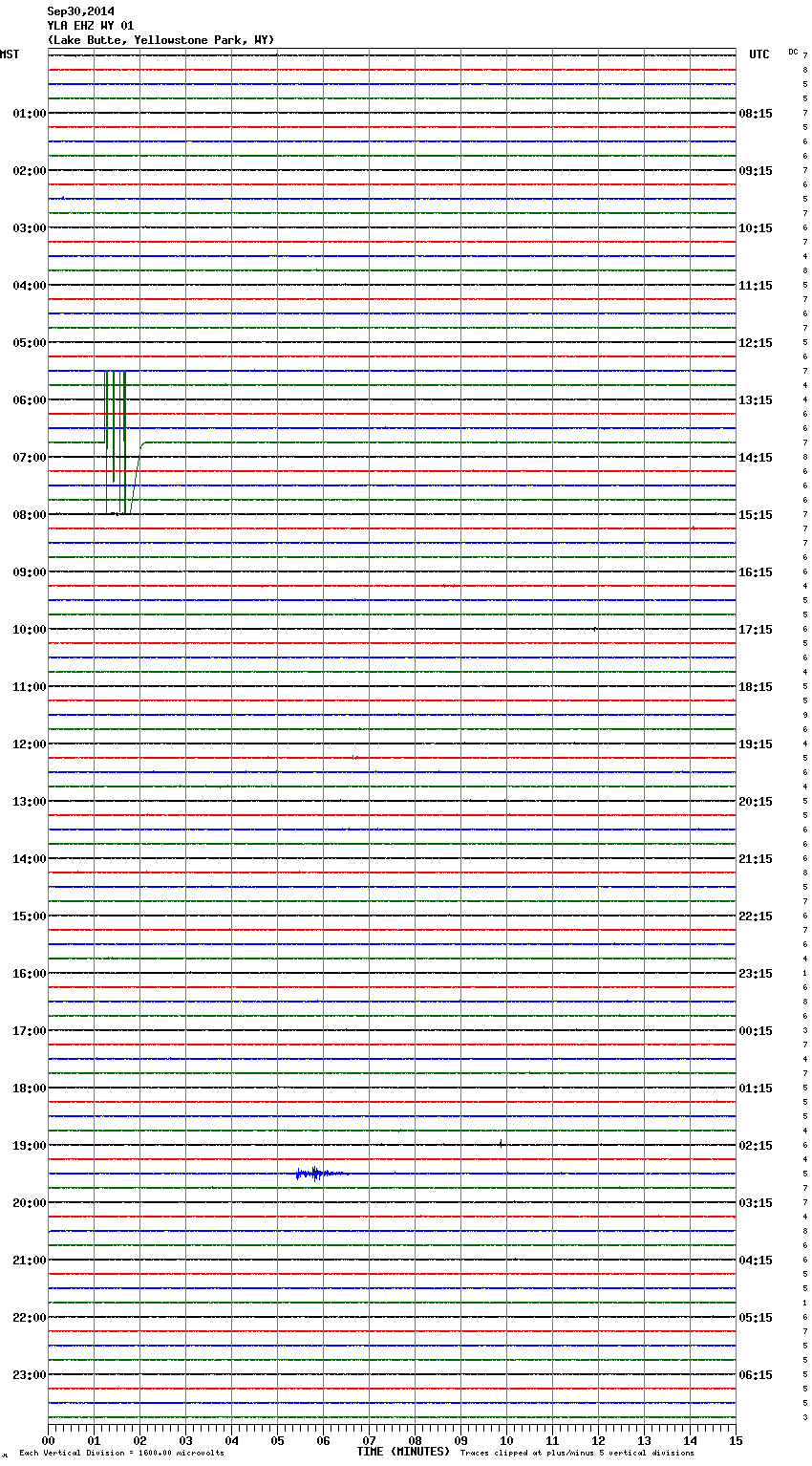Click the 06:00 MST time label
This screenshot has height=1466, width=812.
click(x=30, y=400)
